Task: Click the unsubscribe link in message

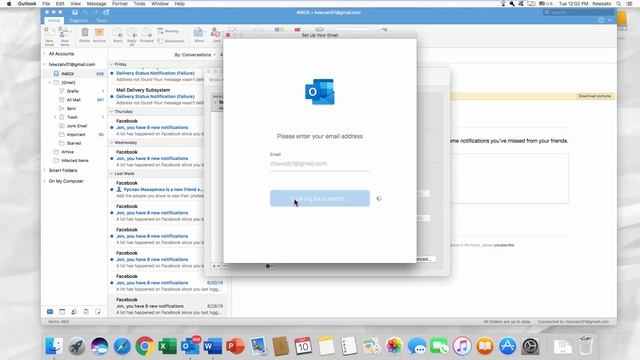Action: pos(504,245)
